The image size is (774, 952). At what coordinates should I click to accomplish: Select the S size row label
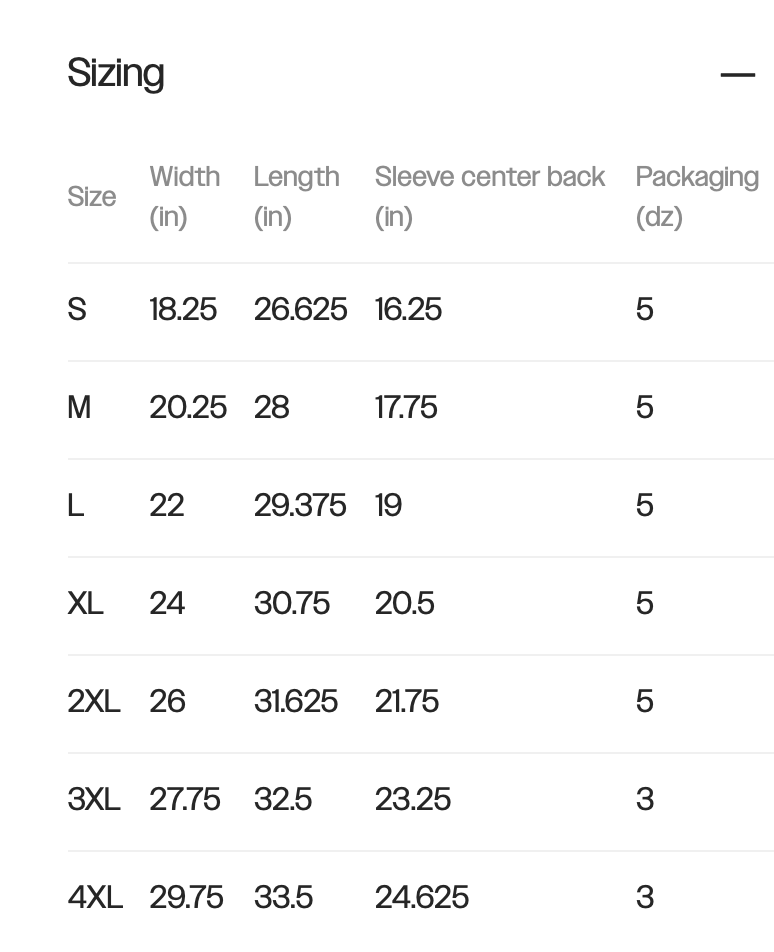tap(77, 310)
